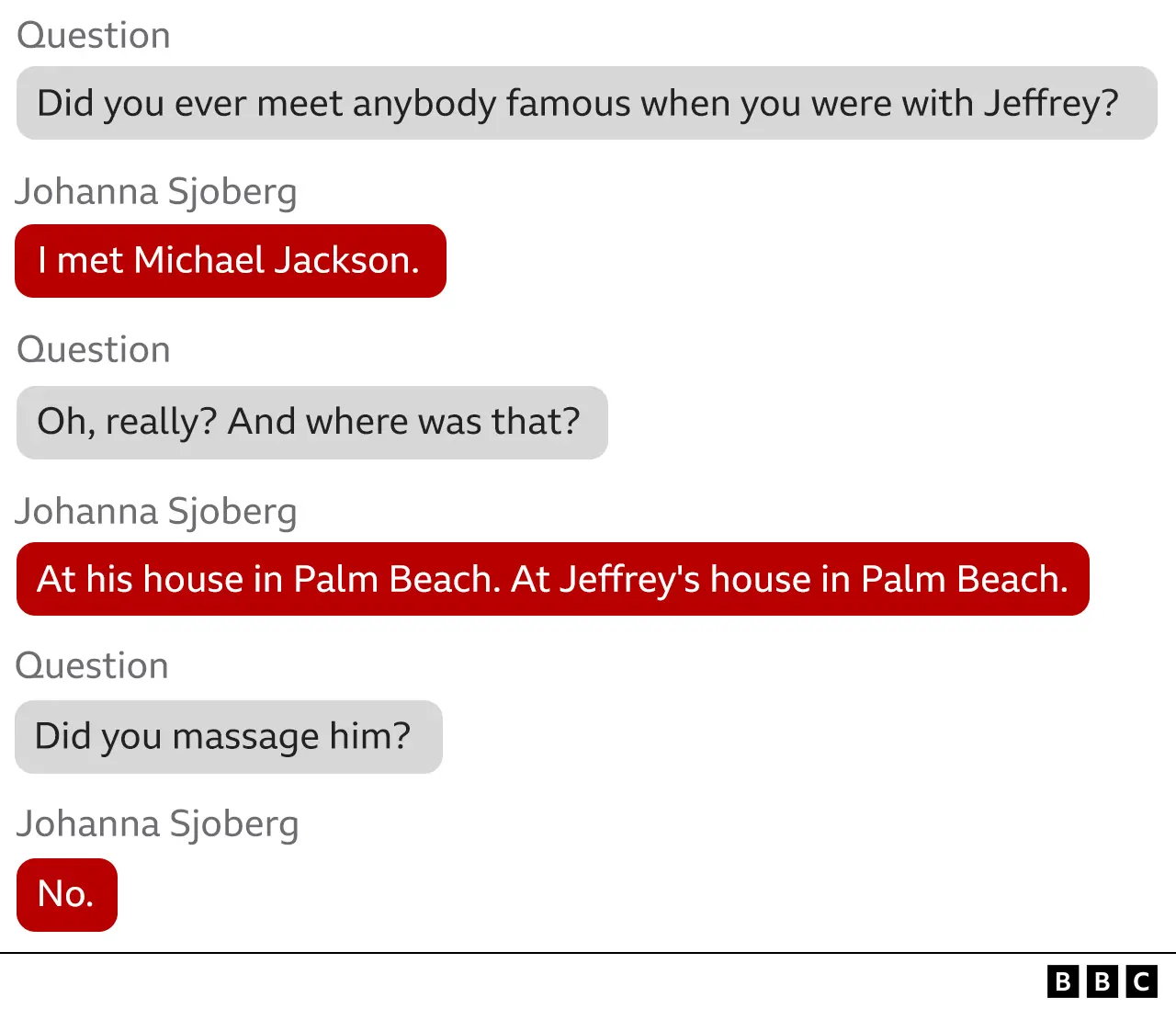Click the word "Jeffrey's" in the red bubble

point(629,580)
